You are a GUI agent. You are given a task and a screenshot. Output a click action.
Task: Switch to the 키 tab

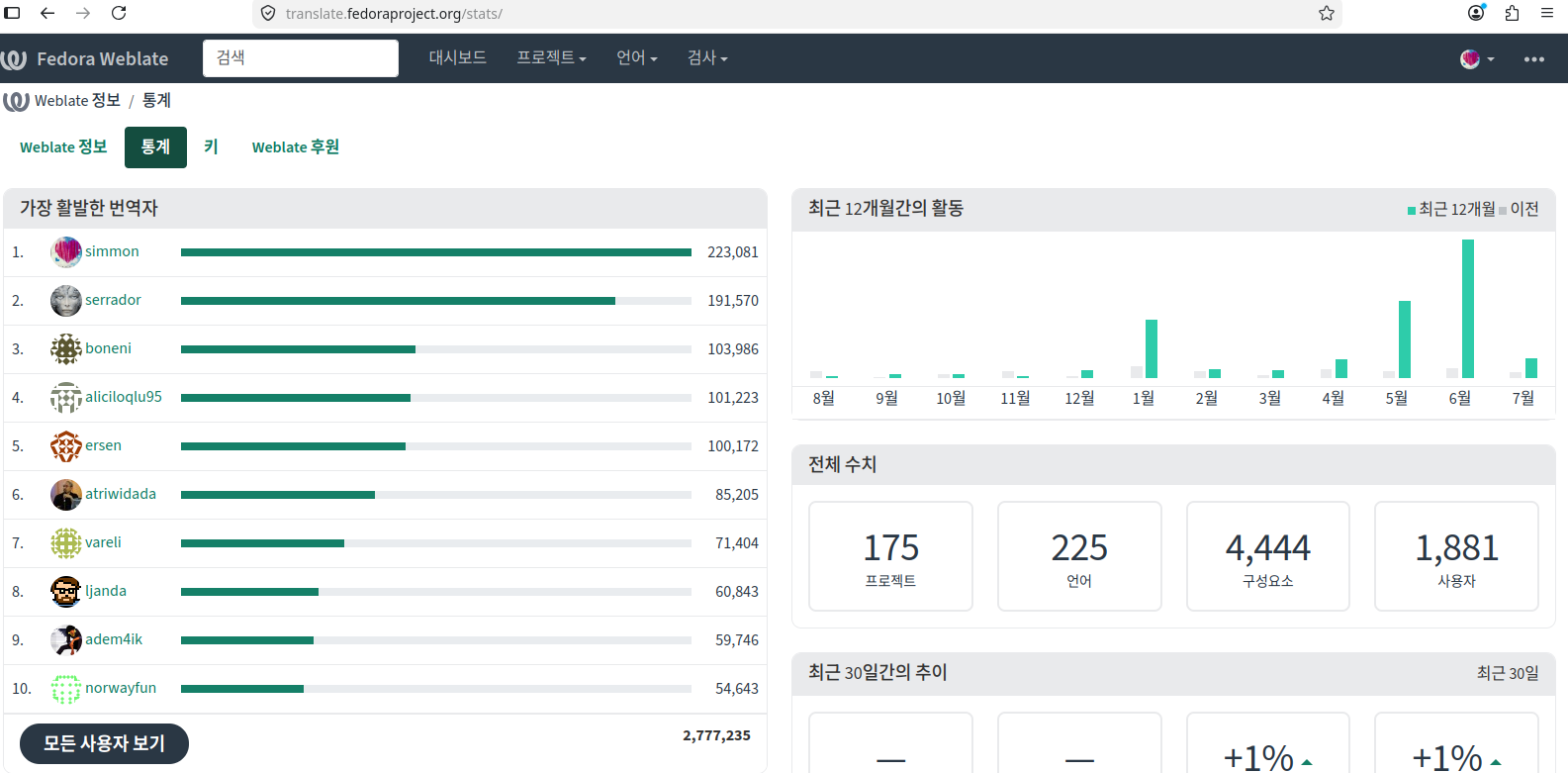[x=211, y=147]
